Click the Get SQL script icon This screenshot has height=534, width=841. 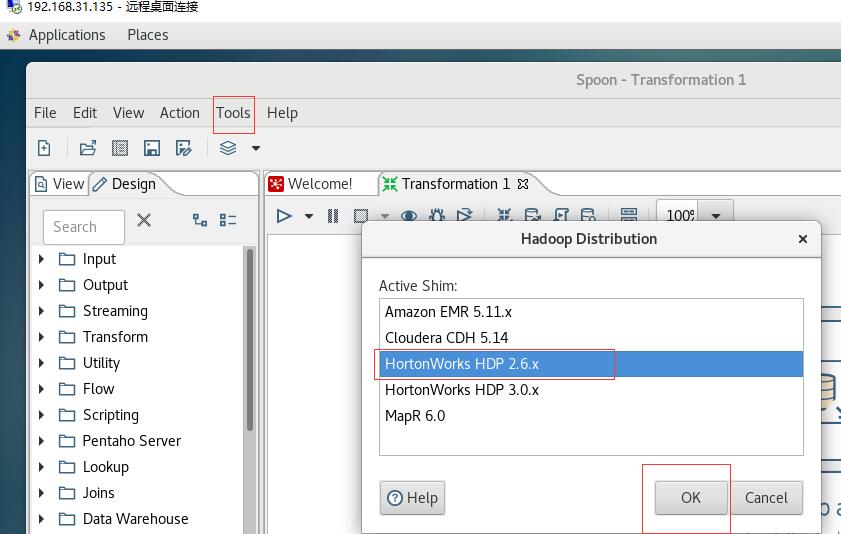561,215
